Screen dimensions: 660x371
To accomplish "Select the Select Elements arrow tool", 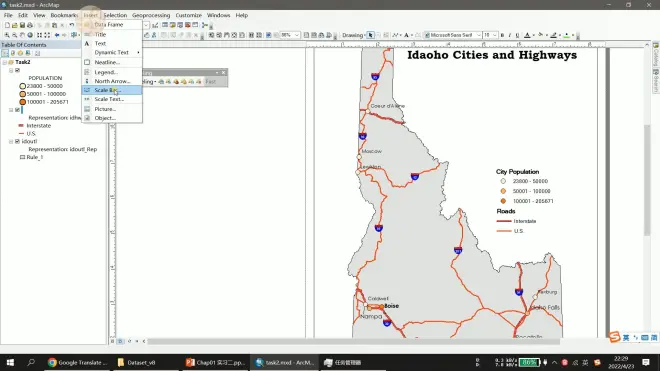I will pos(370,35).
